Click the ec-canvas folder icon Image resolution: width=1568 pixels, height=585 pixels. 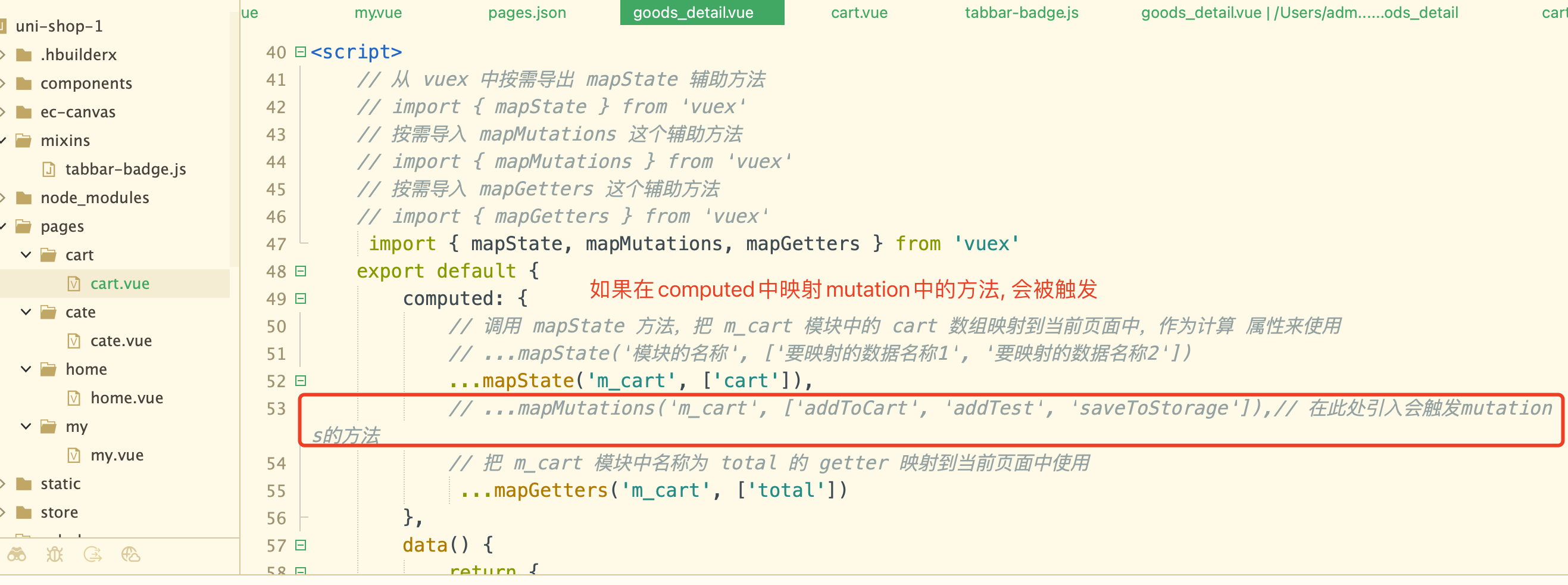pyautogui.click(x=24, y=112)
